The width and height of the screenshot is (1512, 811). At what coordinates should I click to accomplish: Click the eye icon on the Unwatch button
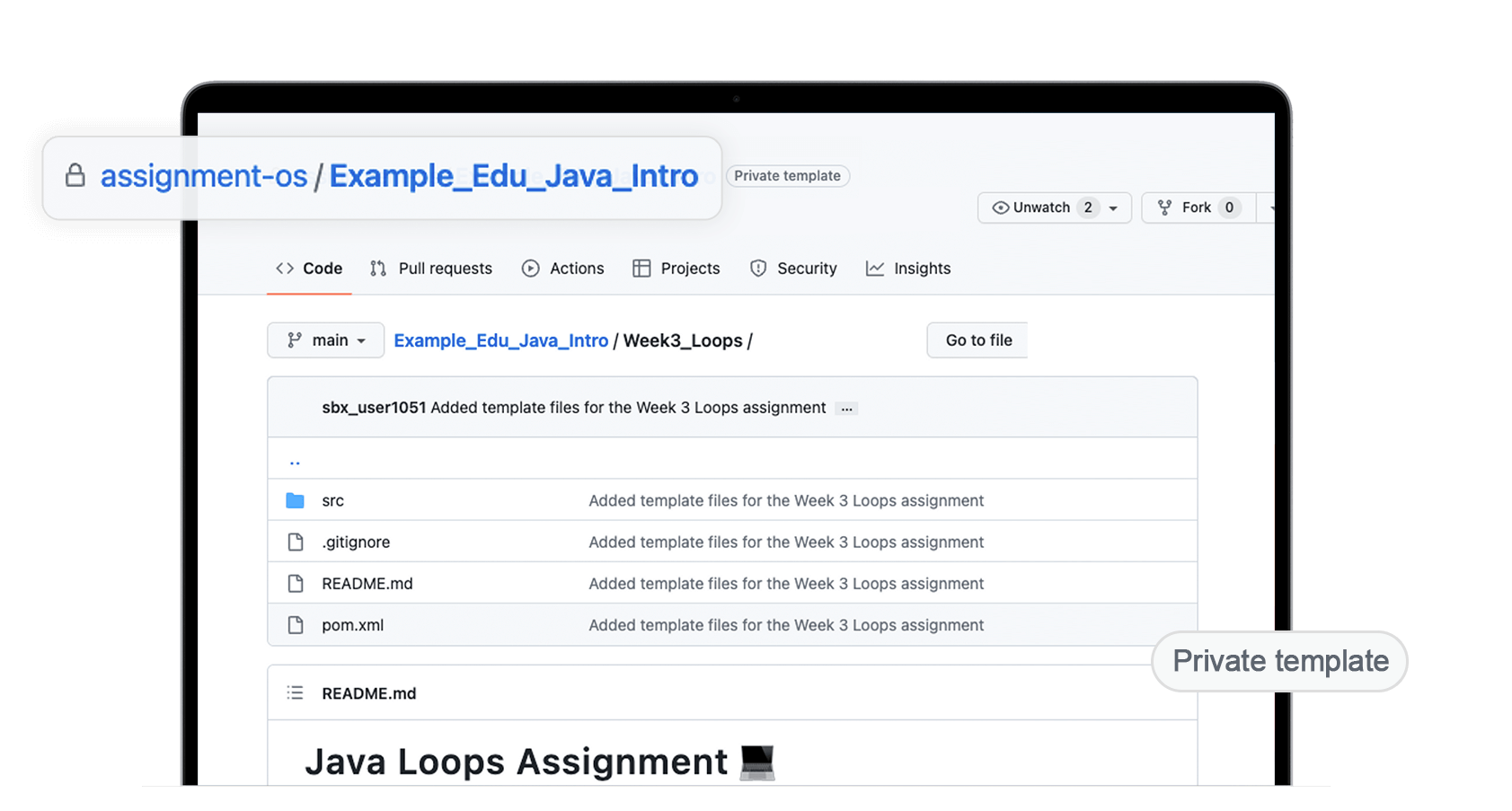pyautogui.click(x=999, y=207)
